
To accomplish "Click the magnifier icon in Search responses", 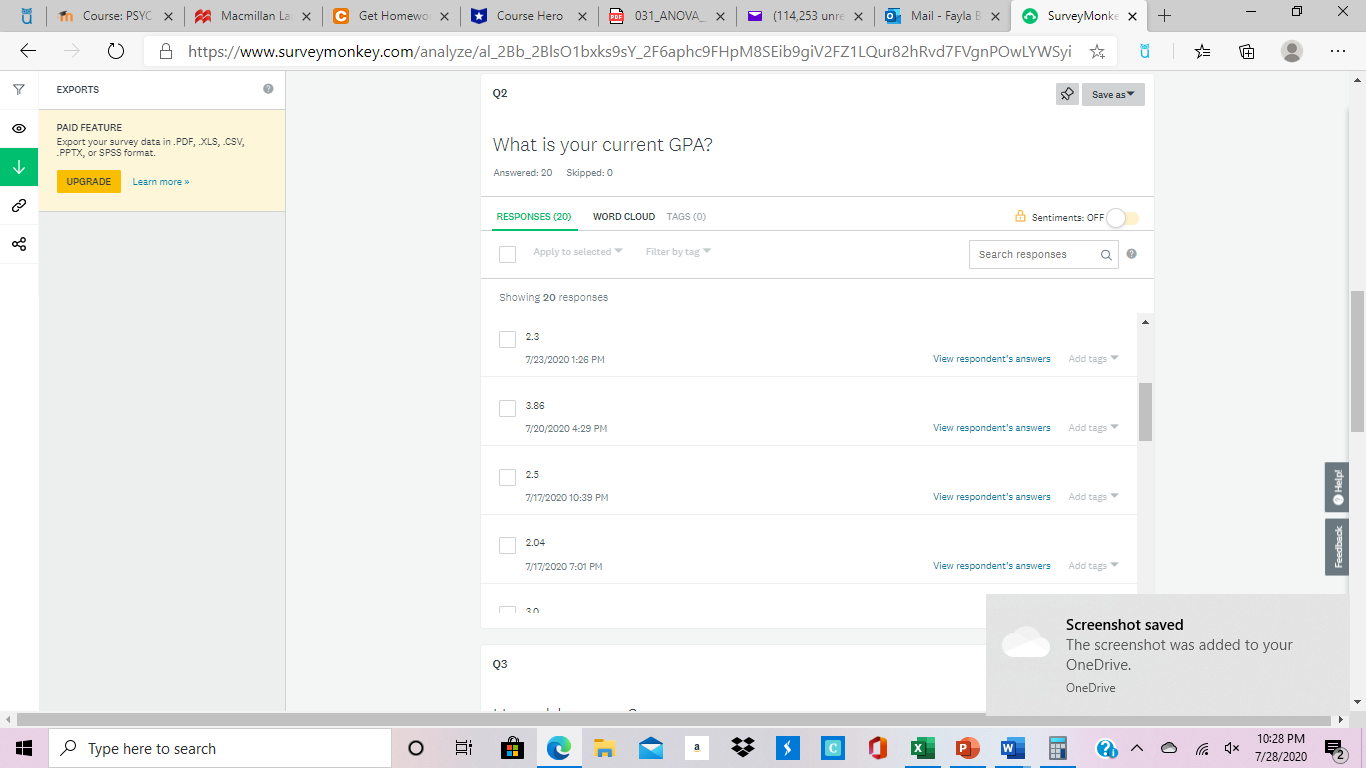I will pos(1106,255).
